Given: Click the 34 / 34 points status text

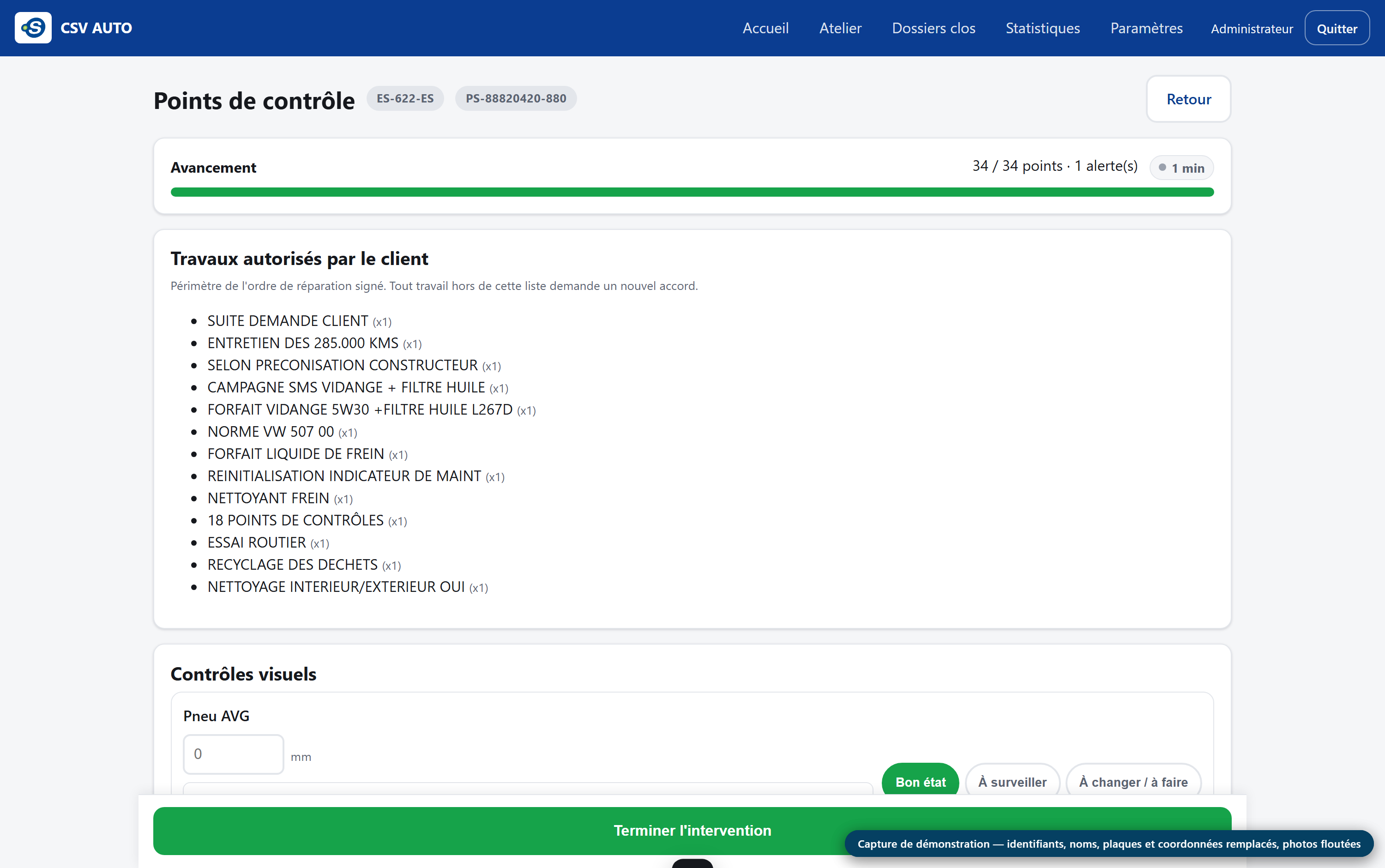Looking at the screenshot, I should (1054, 166).
